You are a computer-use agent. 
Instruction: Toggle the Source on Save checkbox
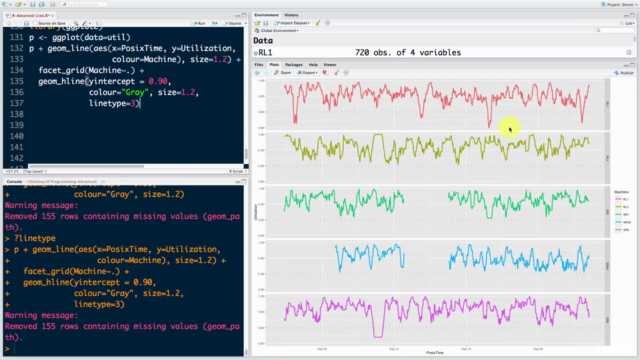click(35, 23)
